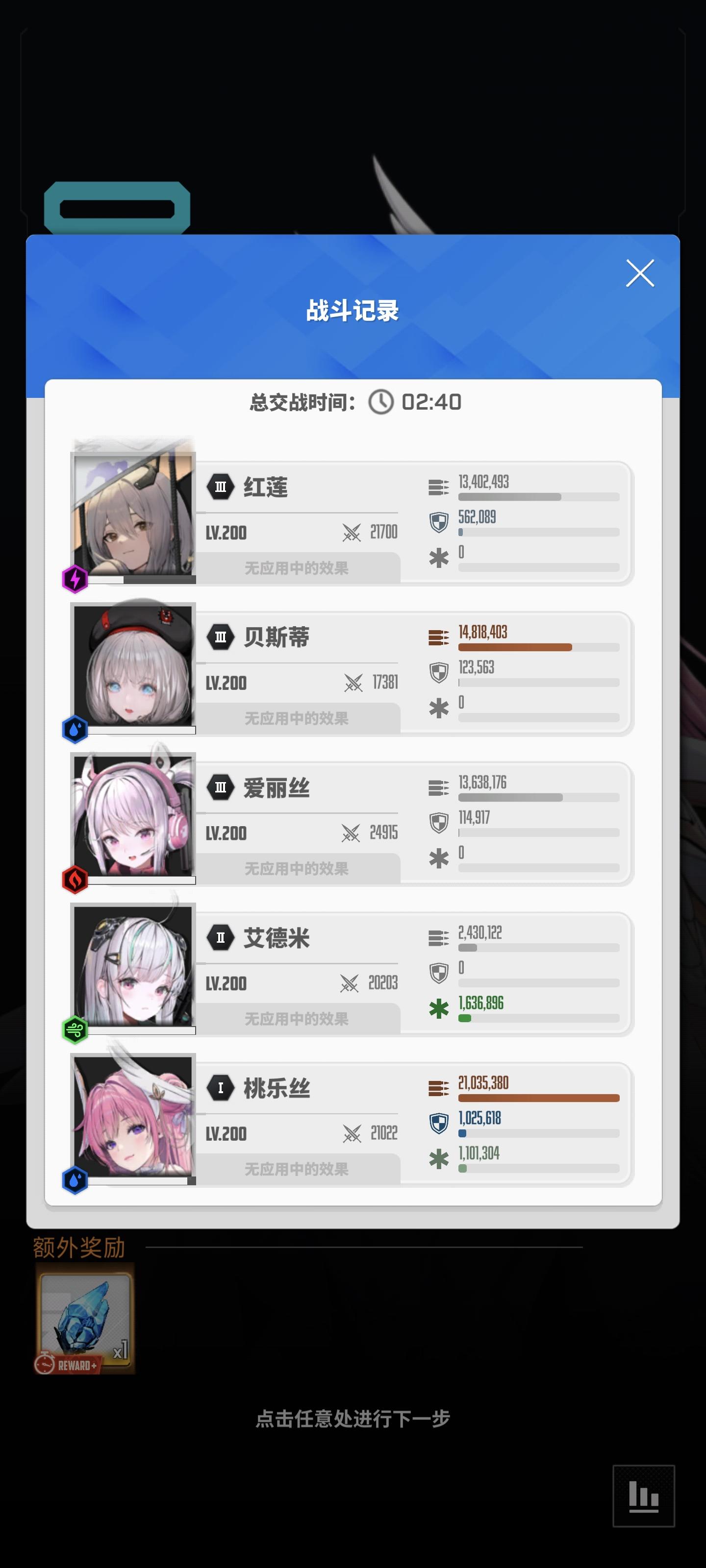Click 艾德米's green healing asterisk icon
The height and width of the screenshot is (1568, 706).
[439, 1008]
